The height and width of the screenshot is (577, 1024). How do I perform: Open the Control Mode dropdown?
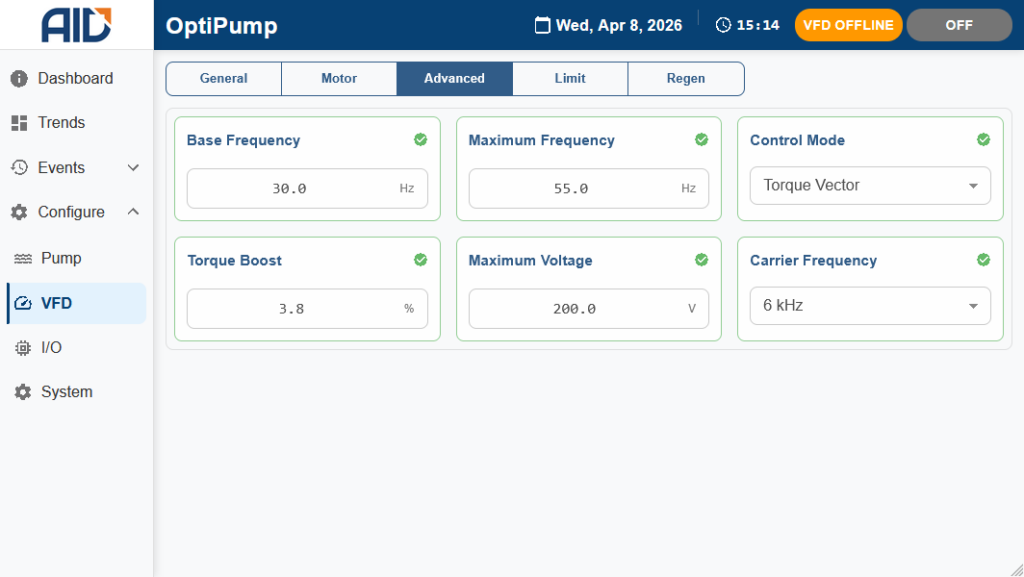pyautogui.click(x=870, y=186)
